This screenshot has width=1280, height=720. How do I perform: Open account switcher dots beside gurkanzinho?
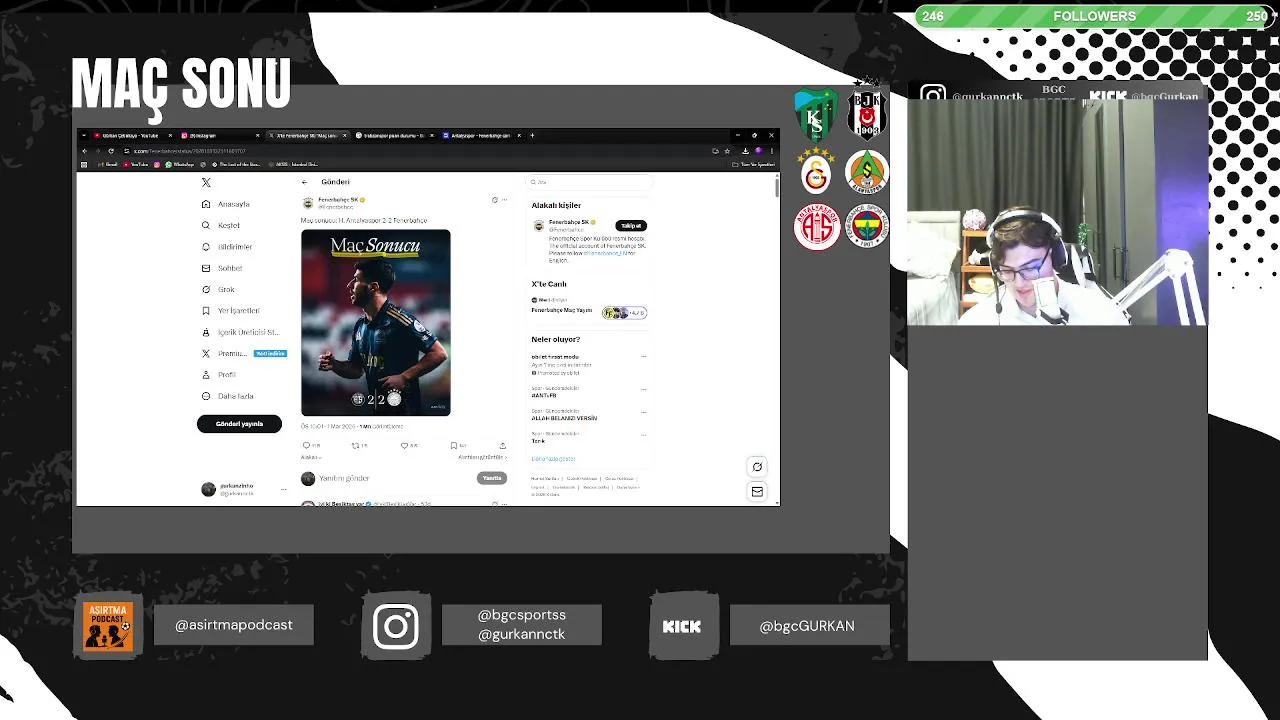point(283,489)
